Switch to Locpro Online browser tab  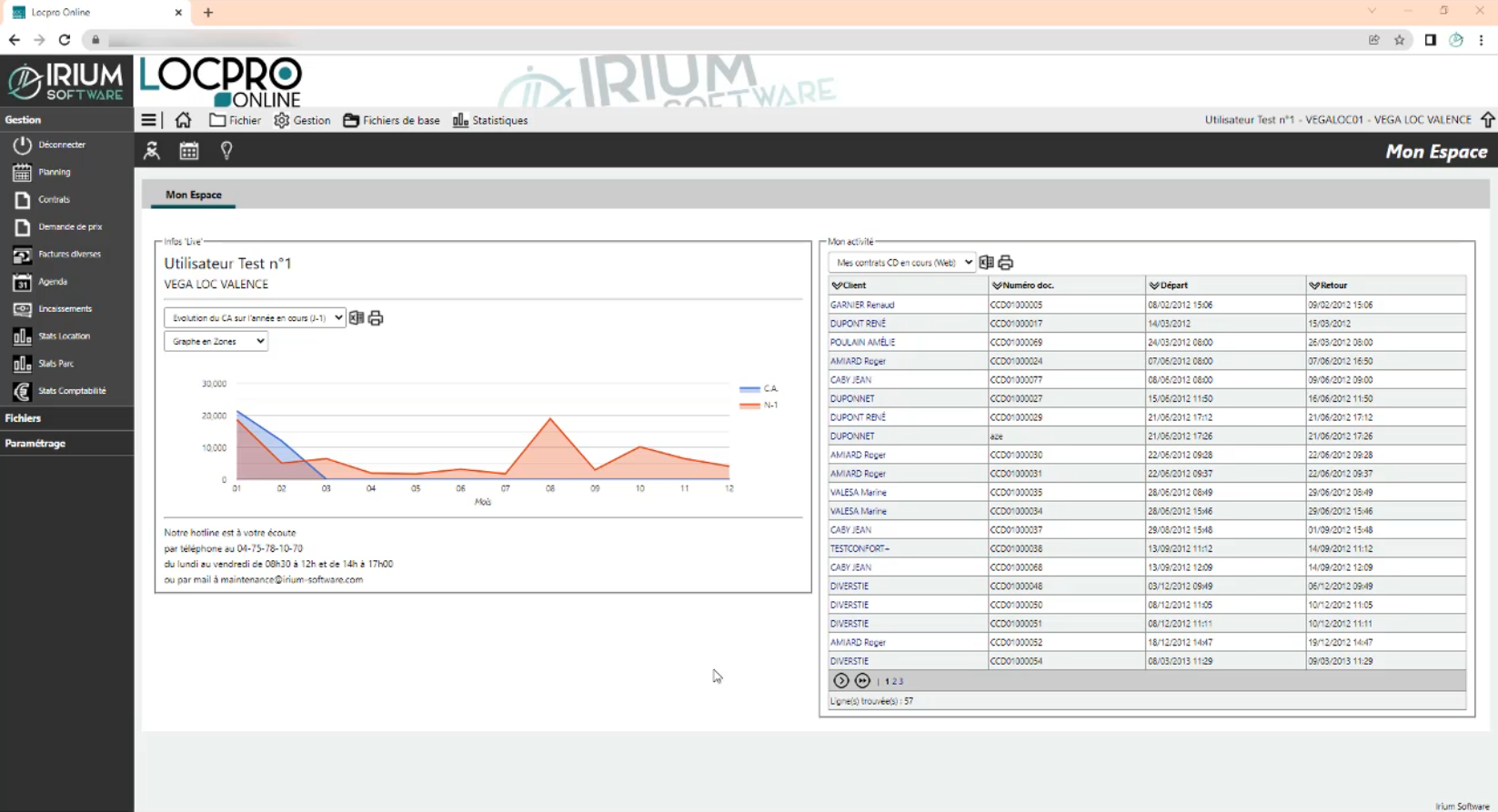(96, 13)
